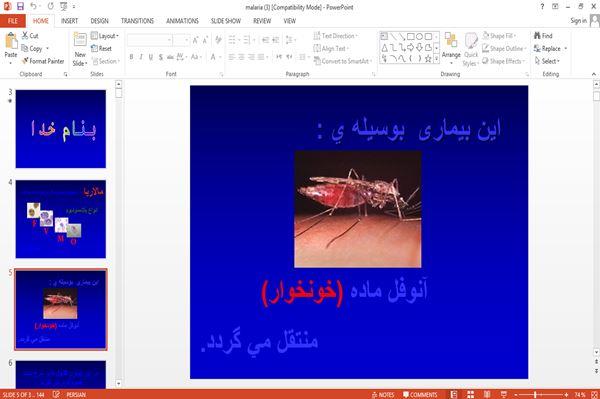The image size is (600, 399).
Task: Switch to the ANIMATIONS tab
Action: coord(183,21)
